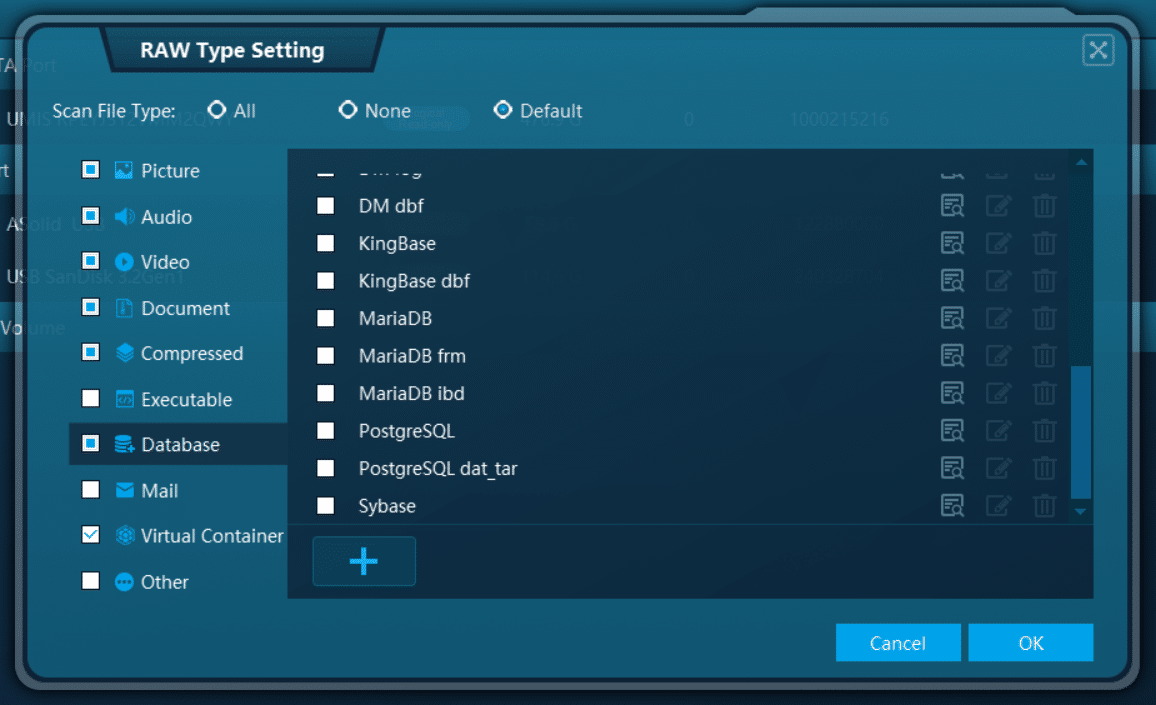Viewport: 1156px width, 705px height.
Task: Open the Picture category list
Action: (170, 171)
